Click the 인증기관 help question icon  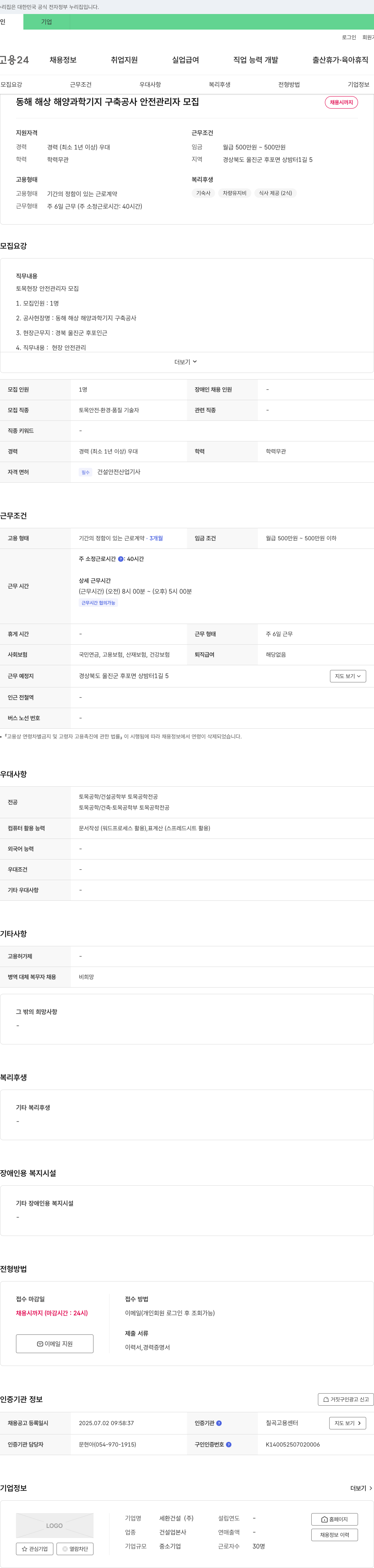pos(219,1423)
